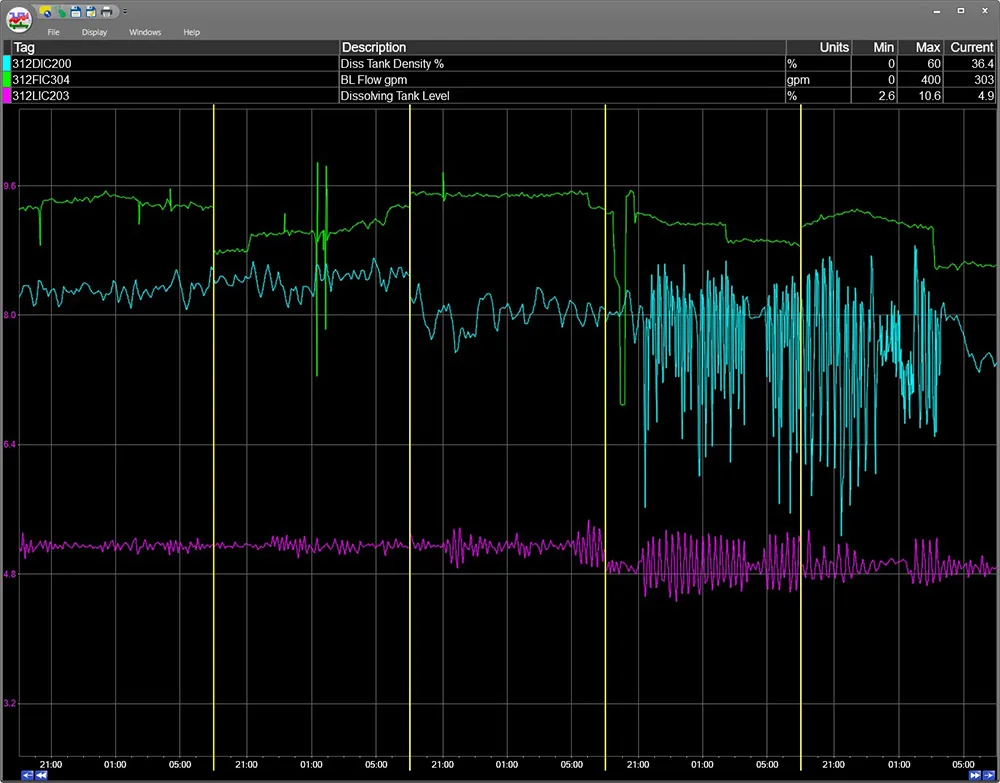1000x783 pixels.
Task: Click the cyan swatch for 312DIC200
Action: click(7, 63)
